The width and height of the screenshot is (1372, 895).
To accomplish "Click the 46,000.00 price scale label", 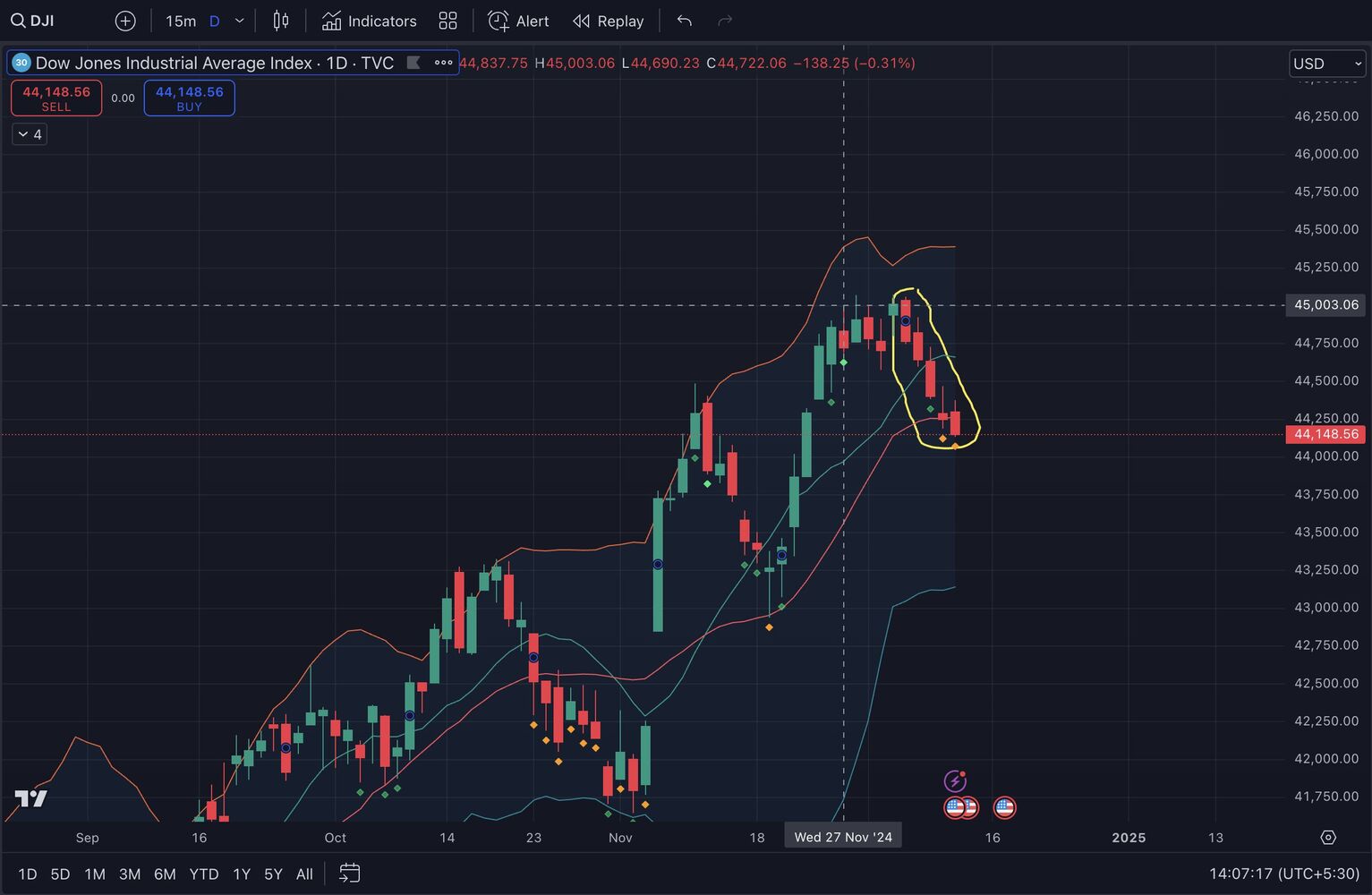I will point(1326,154).
